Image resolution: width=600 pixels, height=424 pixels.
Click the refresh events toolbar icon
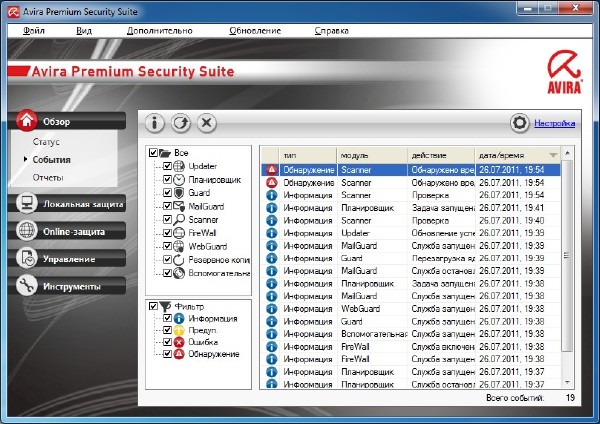click(180, 123)
